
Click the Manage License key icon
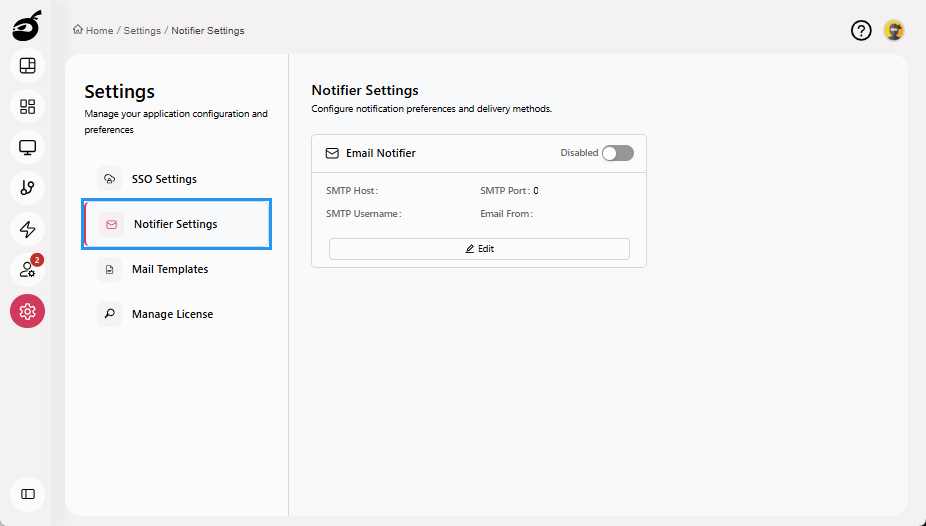tap(109, 314)
